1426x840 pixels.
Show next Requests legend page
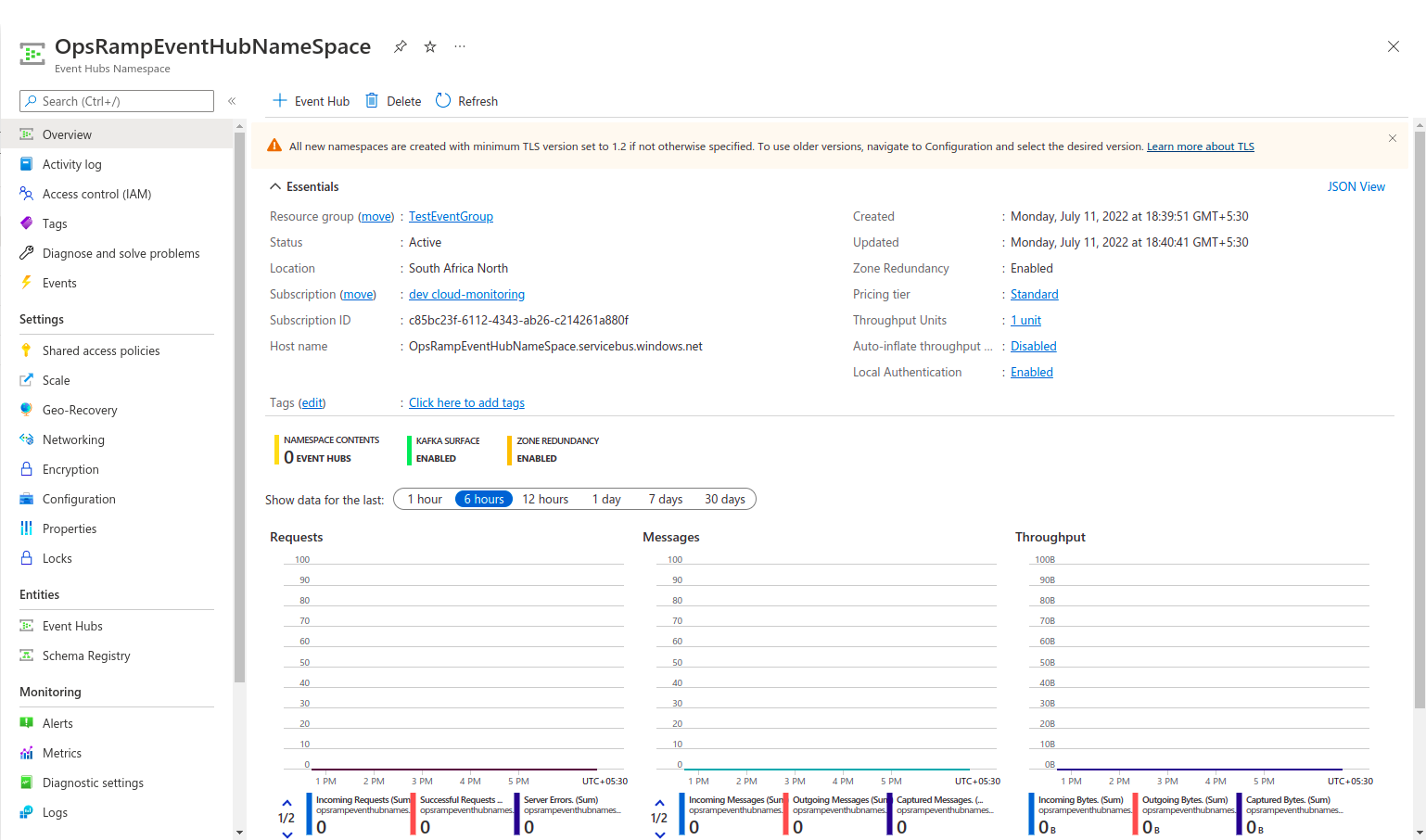(286, 834)
